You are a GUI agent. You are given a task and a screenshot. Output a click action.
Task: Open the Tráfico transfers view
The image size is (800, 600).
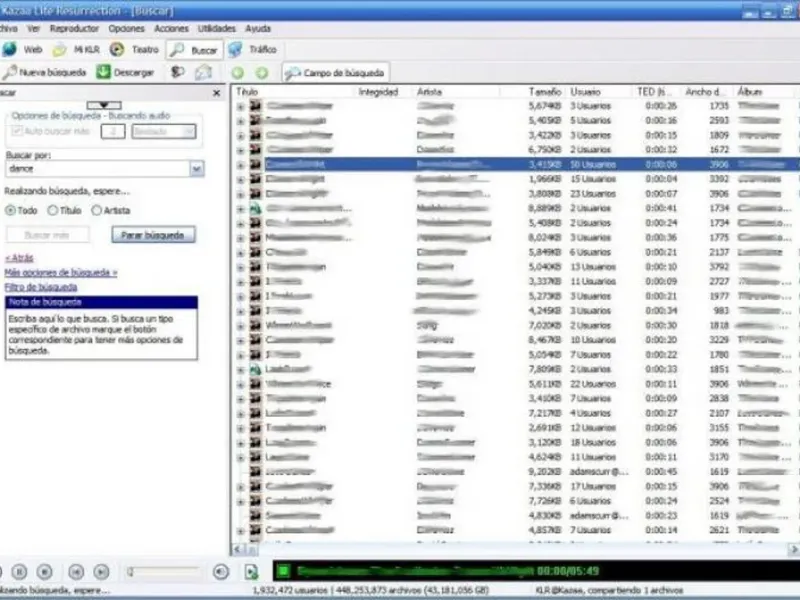[x=253, y=49]
